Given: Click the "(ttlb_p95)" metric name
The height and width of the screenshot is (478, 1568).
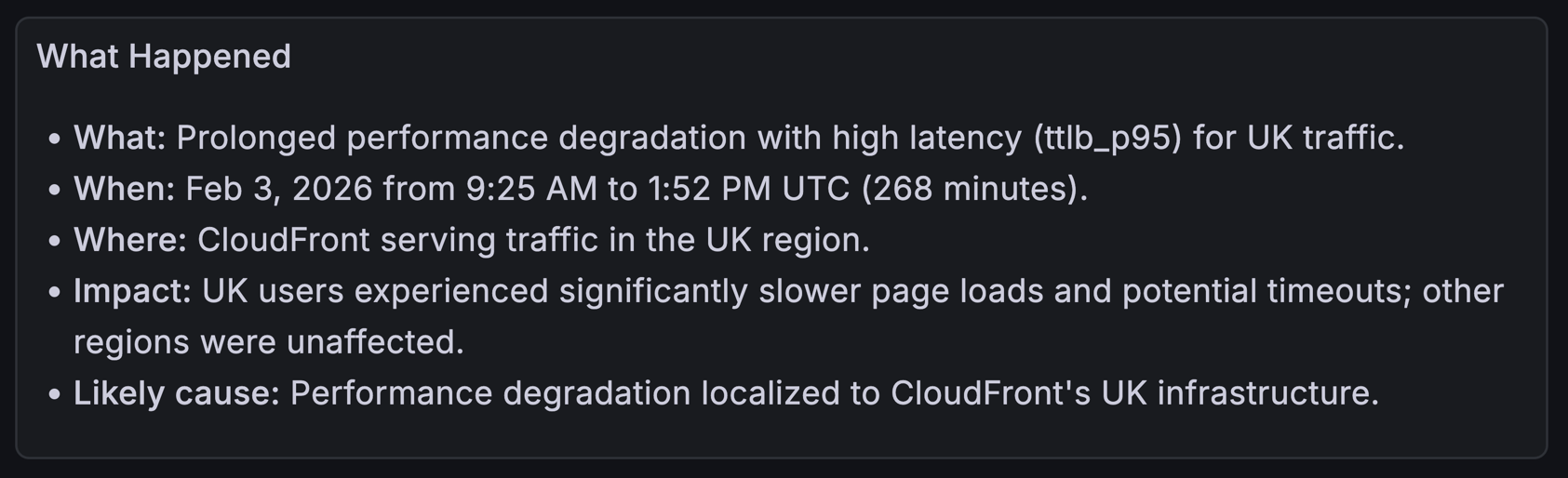Looking at the screenshot, I should click(x=1107, y=138).
